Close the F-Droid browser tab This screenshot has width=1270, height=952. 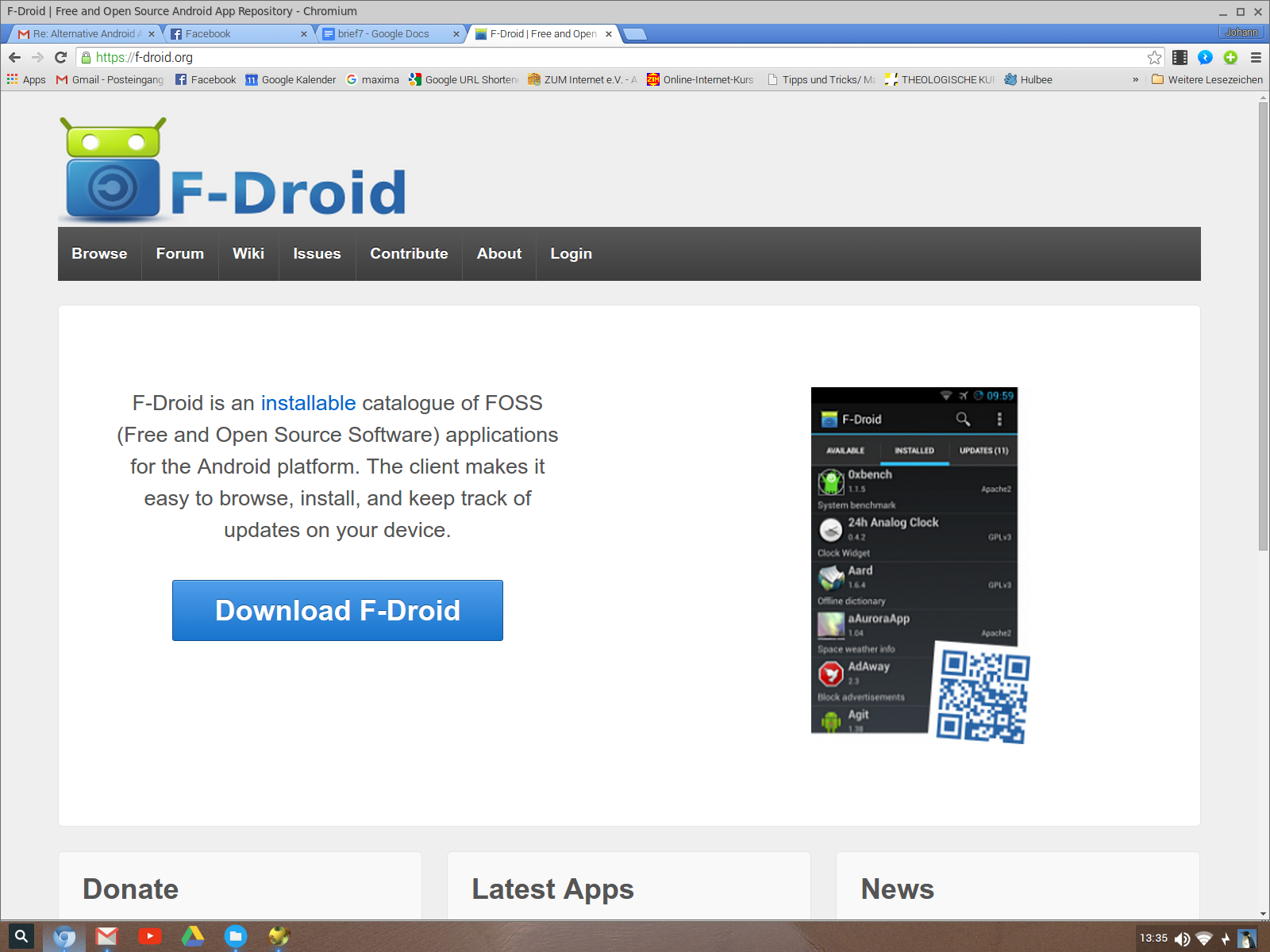609,34
